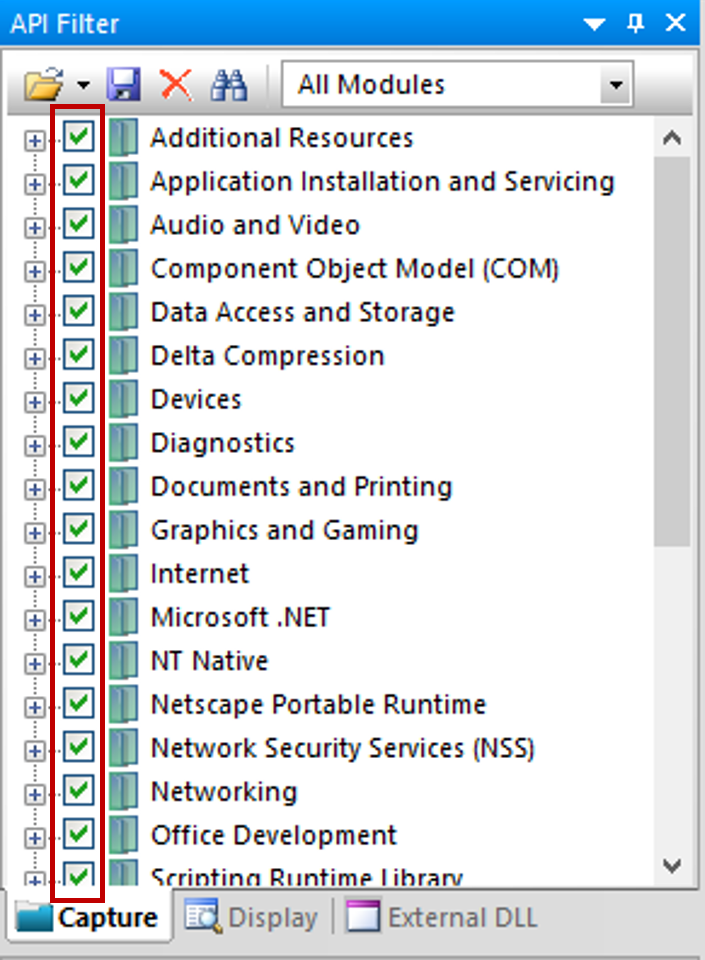Click the red X delete icon
This screenshot has height=960, width=705.
(x=176, y=85)
